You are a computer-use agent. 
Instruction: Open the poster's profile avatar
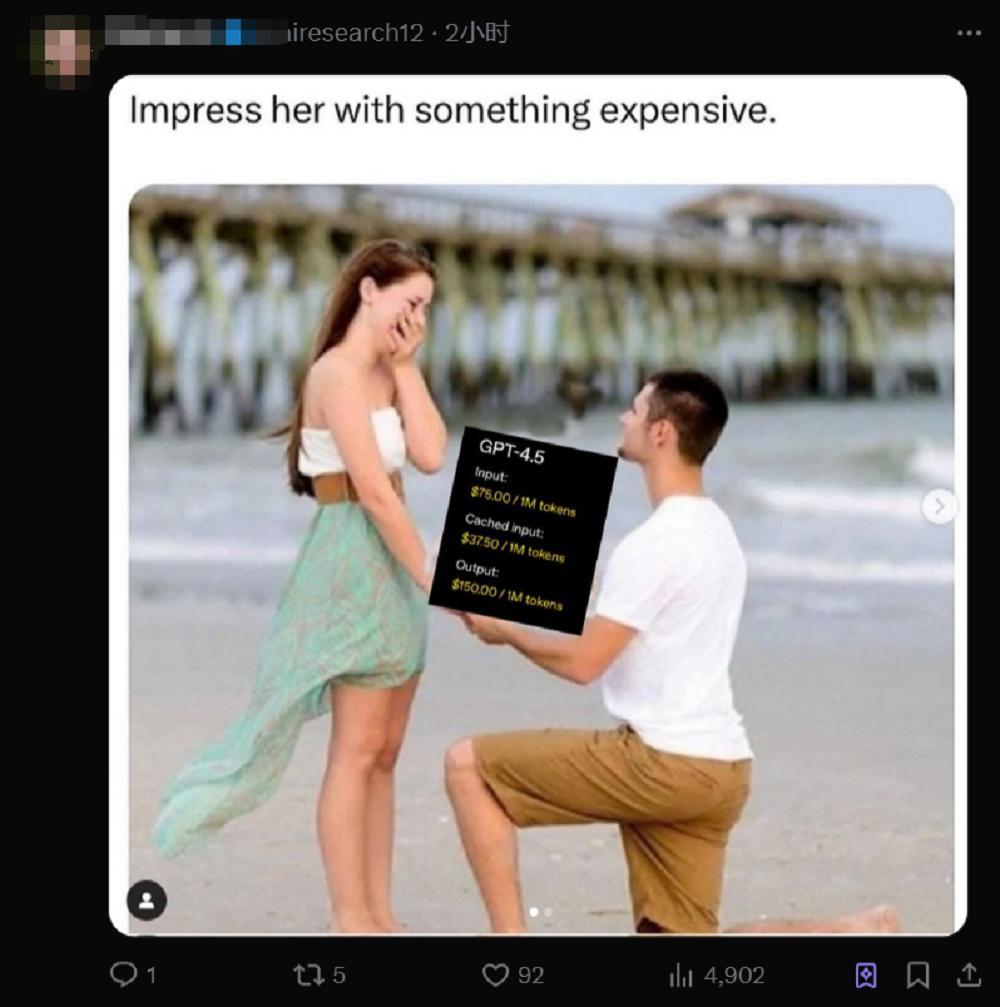[66, 50]
